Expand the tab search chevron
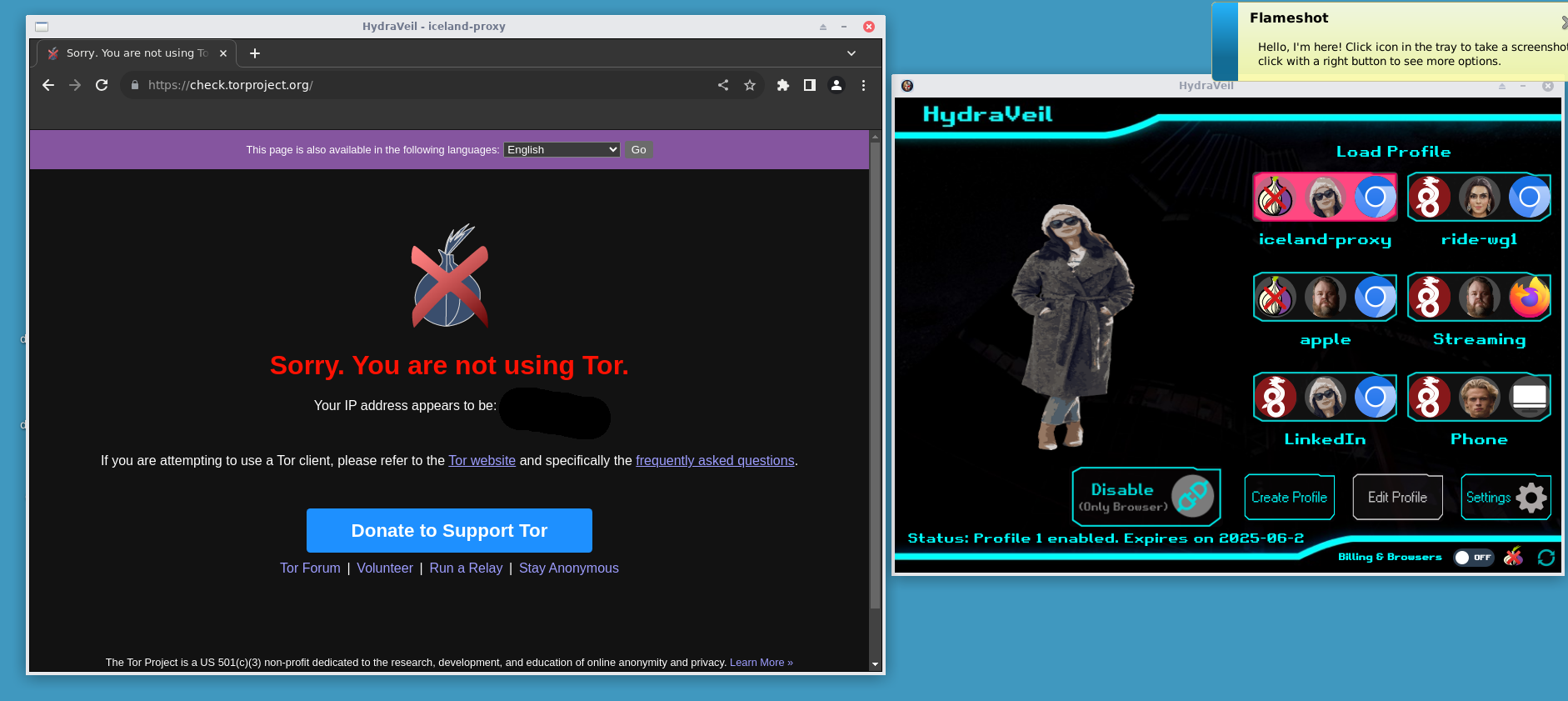1568x701 pixels. pos(851,53)
